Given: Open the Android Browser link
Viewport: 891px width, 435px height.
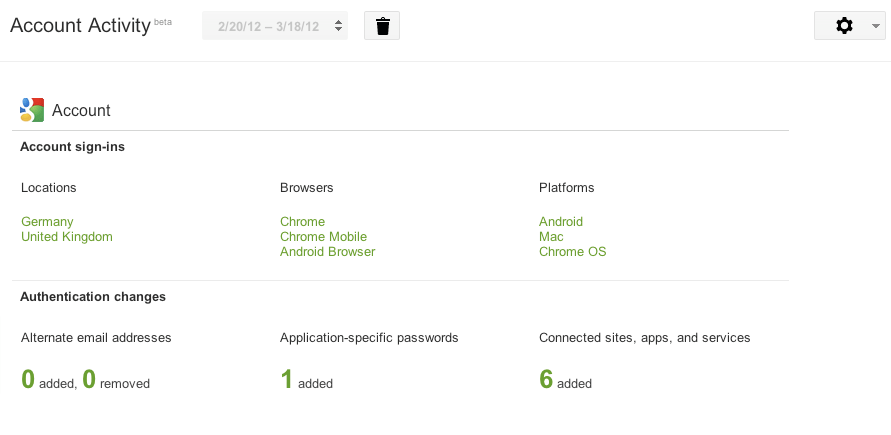Looking at the screenshot, I should 327,252.
